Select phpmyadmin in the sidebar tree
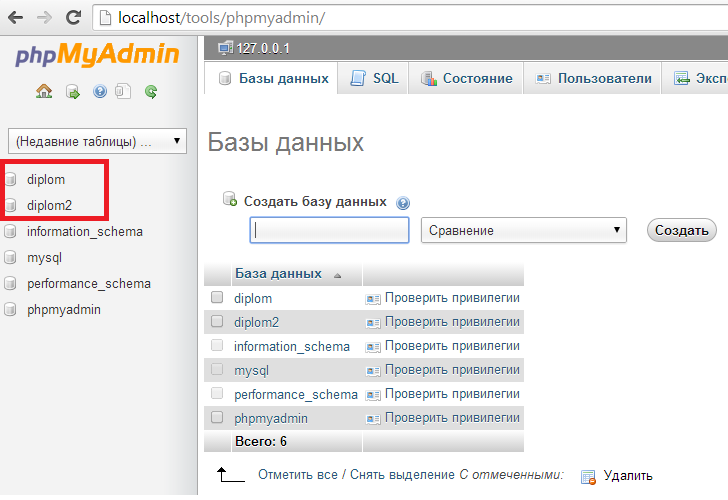This screenshot has height=500, width=728. pyautogui.click(x=64, y=310)
